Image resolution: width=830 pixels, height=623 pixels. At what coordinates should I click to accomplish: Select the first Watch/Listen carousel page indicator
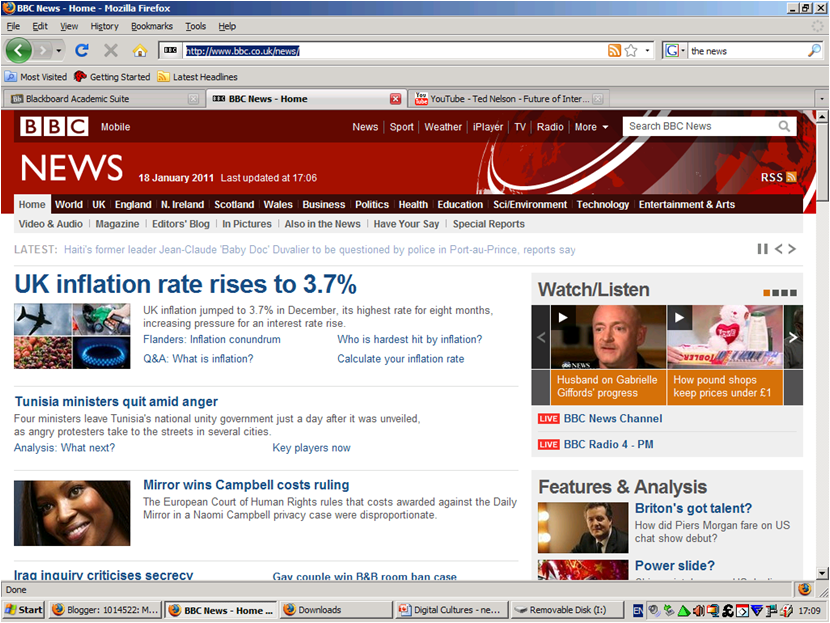pos(766,293)
